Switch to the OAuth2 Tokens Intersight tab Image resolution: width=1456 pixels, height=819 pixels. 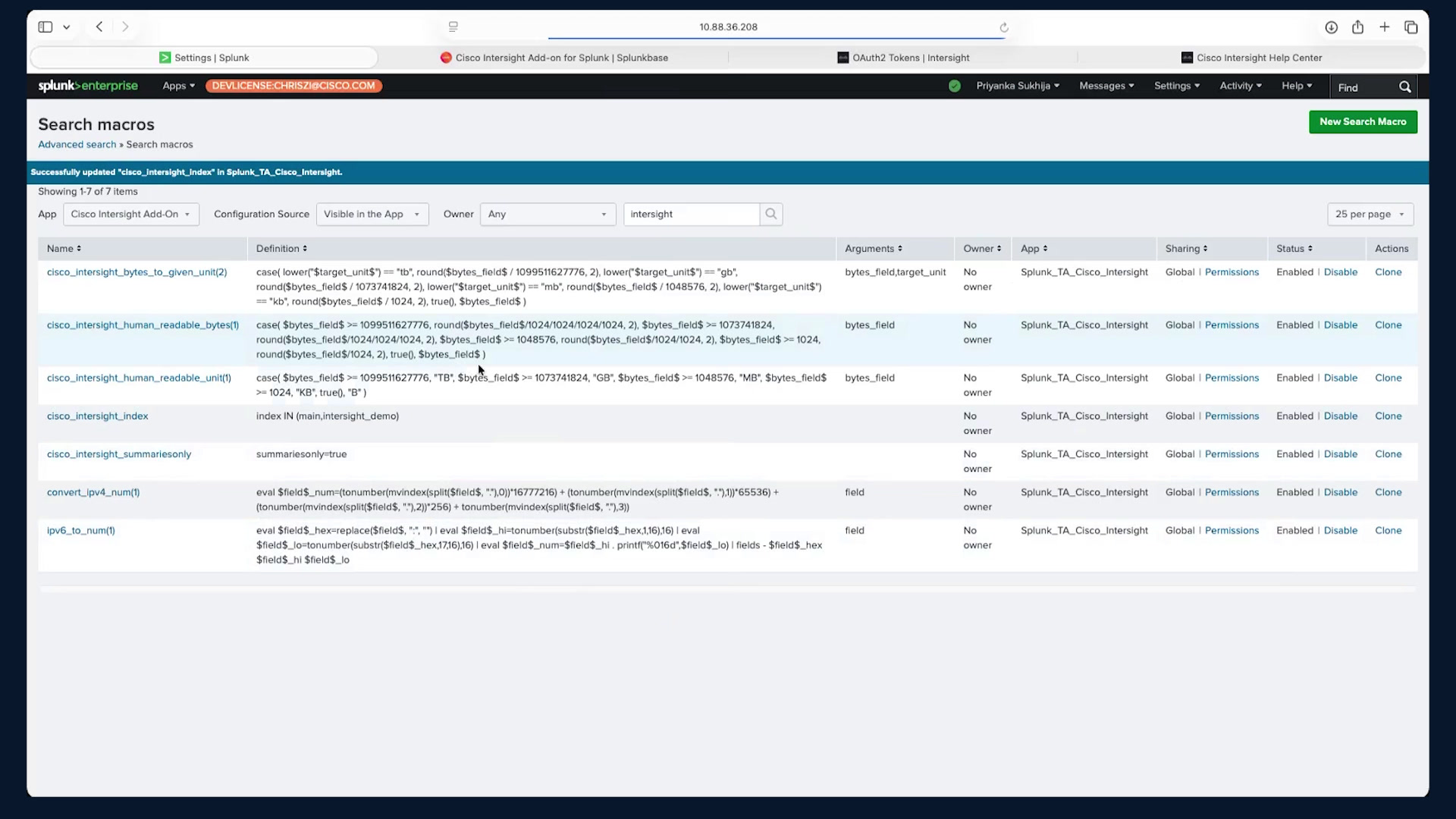pos(903,58)
